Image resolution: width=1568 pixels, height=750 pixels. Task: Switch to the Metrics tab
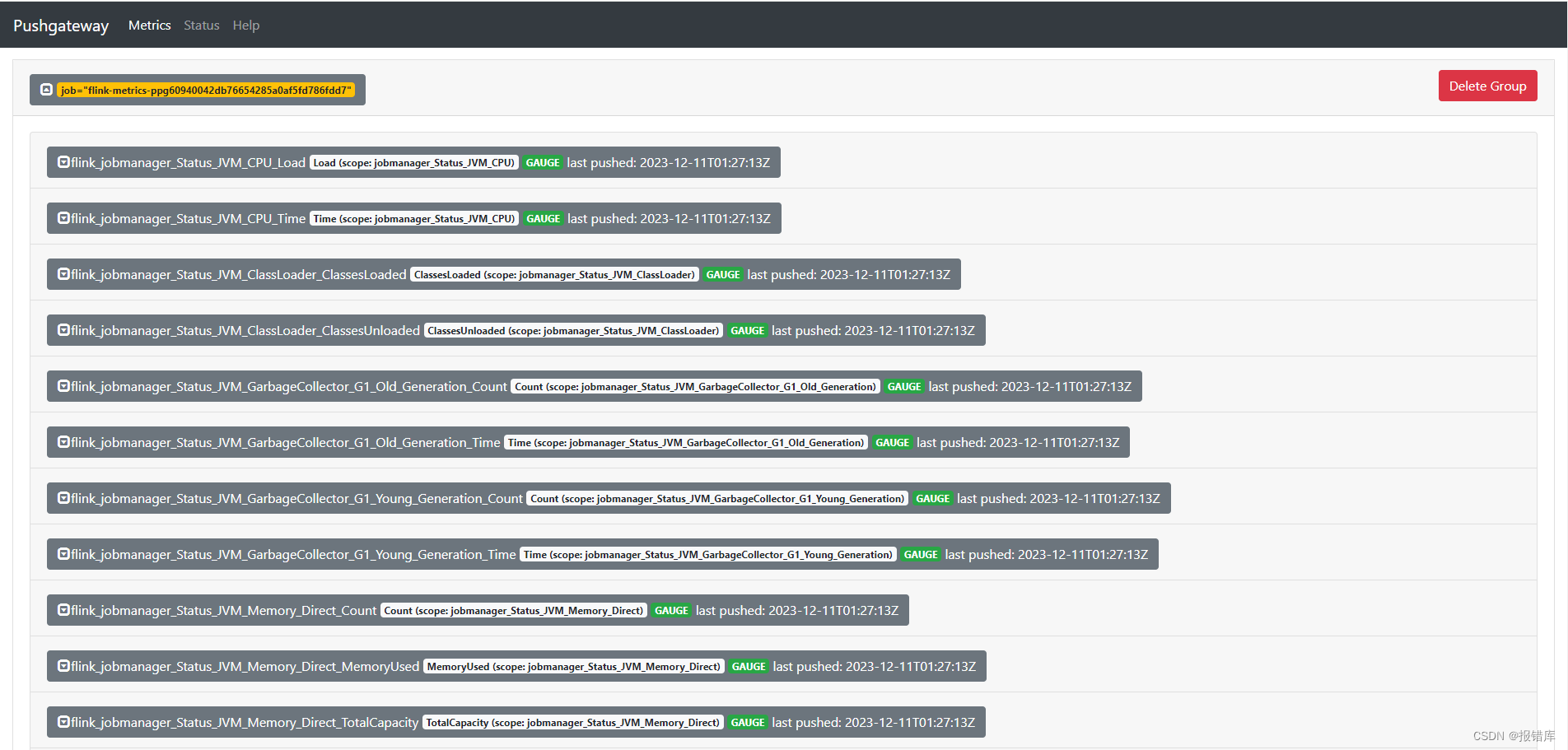(149, 25)
